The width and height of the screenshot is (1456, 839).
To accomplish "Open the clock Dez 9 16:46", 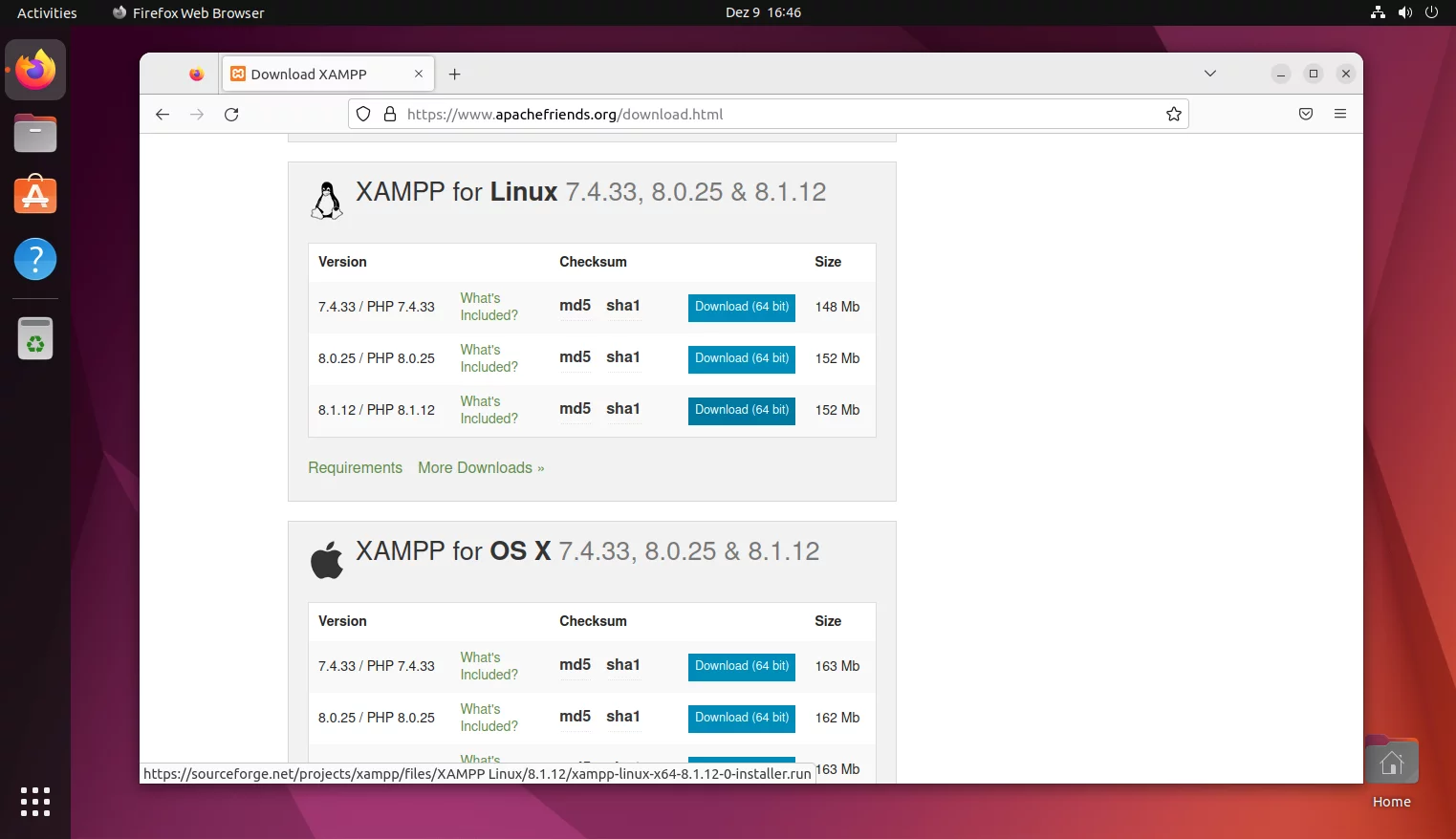I will coord(763,12).
